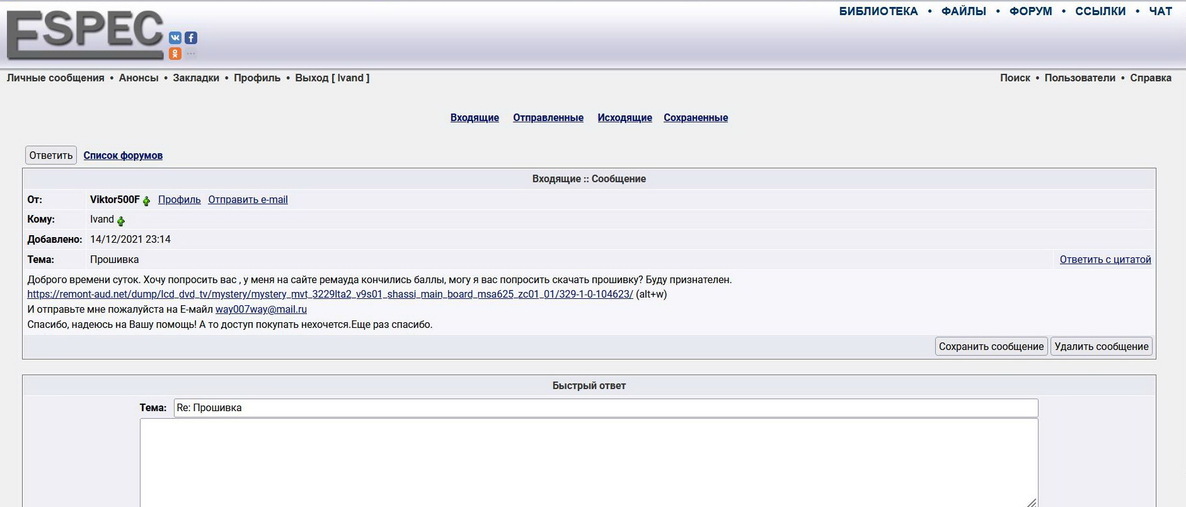Switch to the Отправленные folder
The width and height of the screenshot is (1186, 507).
[x=548, y=118]
